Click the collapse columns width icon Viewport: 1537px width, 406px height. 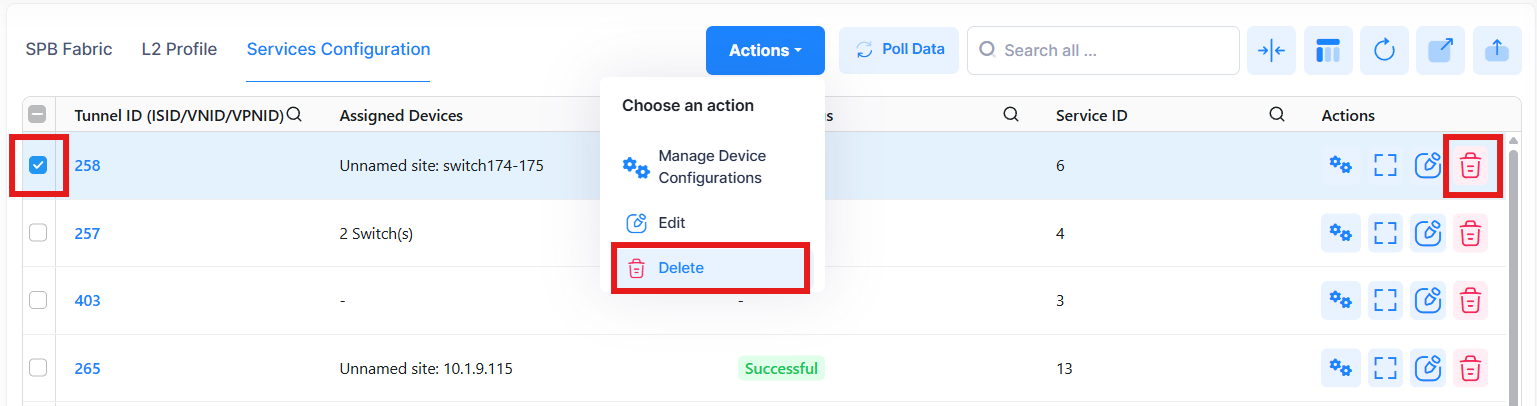click(1271, 50)
